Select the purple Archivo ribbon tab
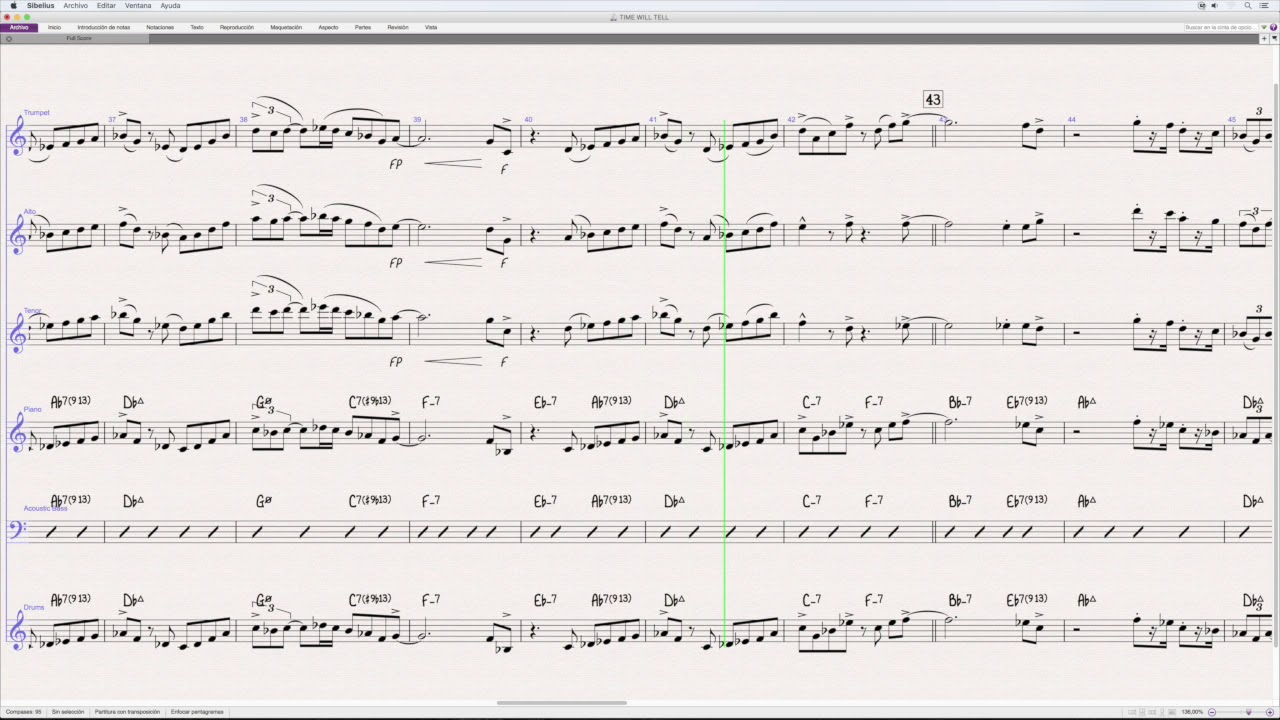The image size is (1280, 720). pyautogui.click(x=19, y=27)
